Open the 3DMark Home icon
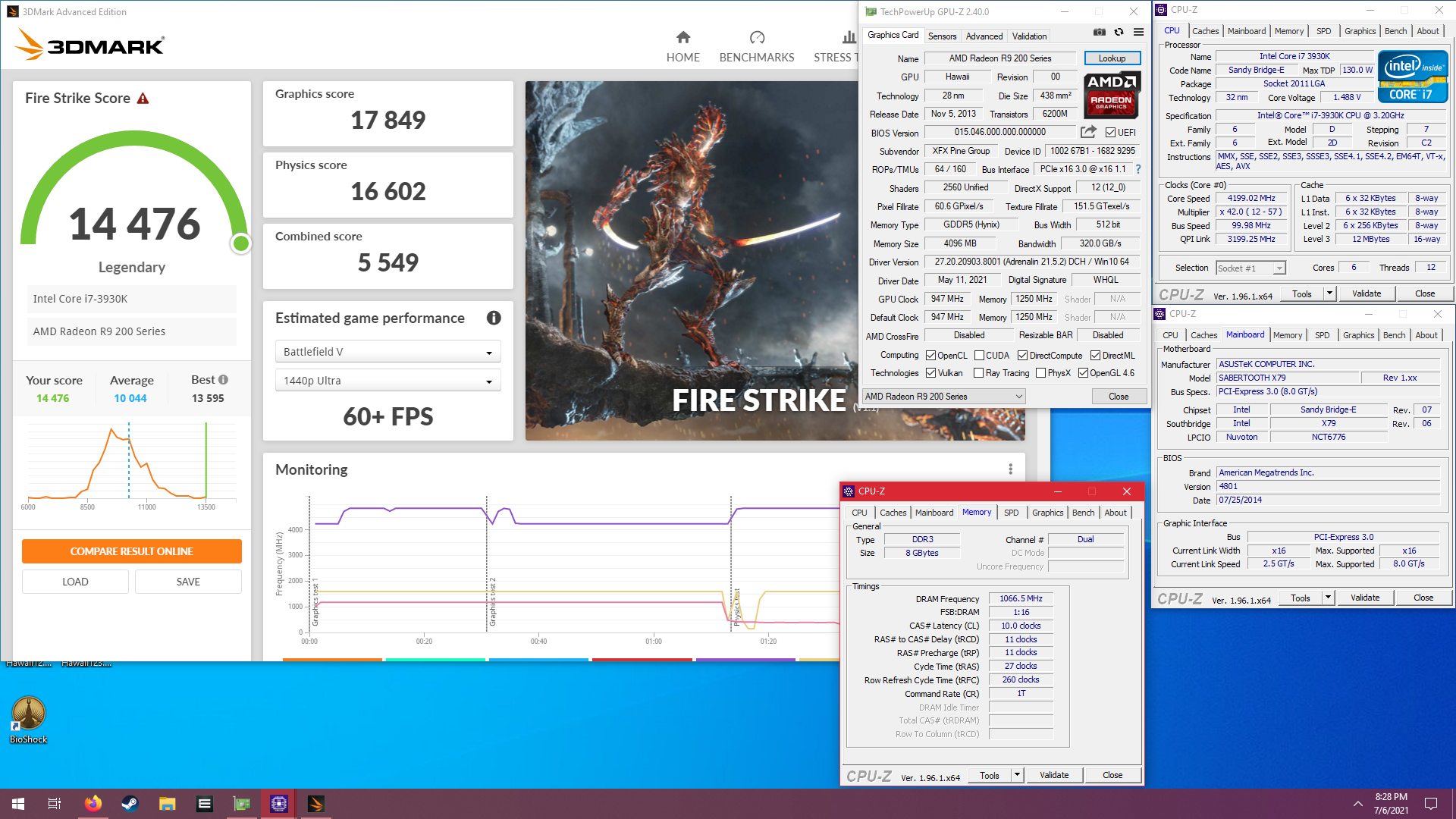Screen dimensions: 1456x819 coord(683,37)
